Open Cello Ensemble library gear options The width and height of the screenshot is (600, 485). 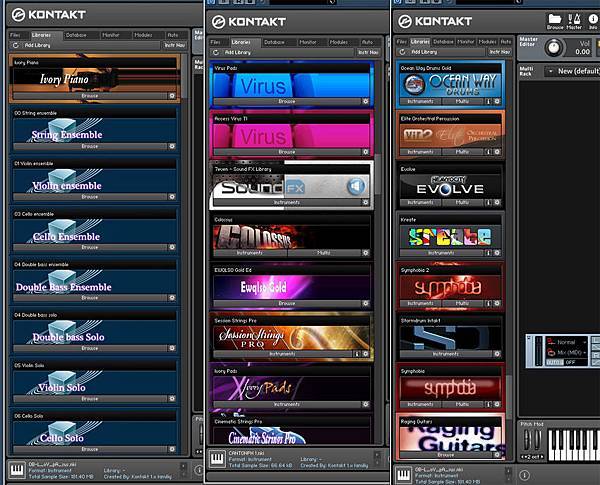point(172,247)
